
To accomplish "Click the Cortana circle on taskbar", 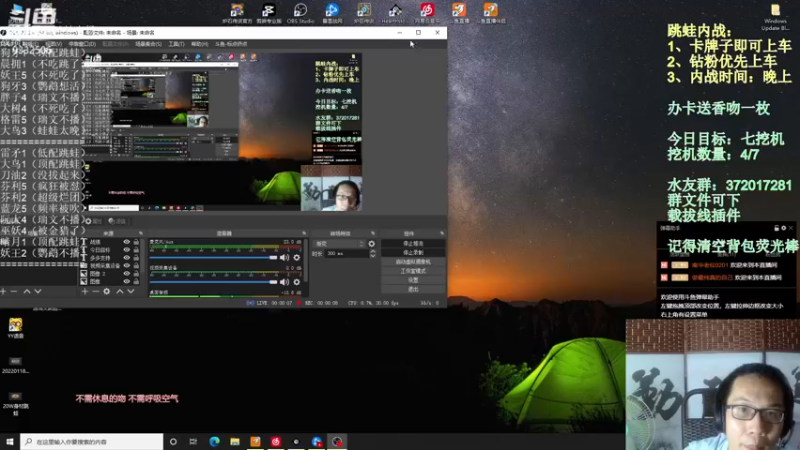I will [x=173, y=441].
